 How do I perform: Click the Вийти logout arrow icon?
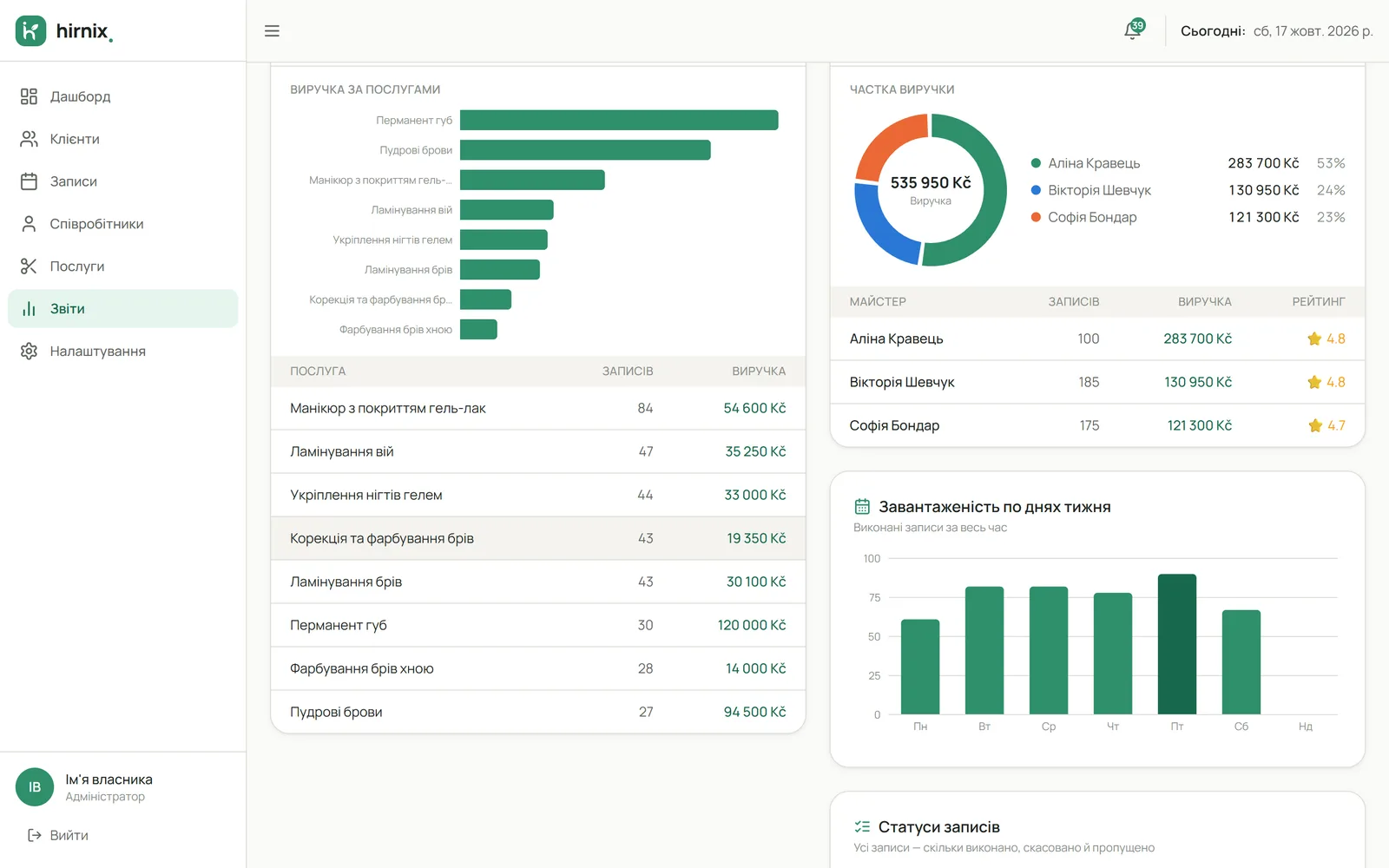pos(35,835)
